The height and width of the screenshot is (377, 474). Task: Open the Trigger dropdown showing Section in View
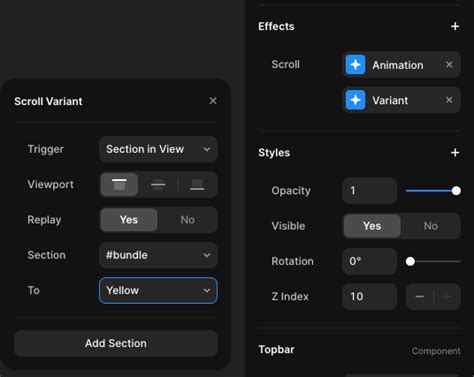[x=158, y=149]
